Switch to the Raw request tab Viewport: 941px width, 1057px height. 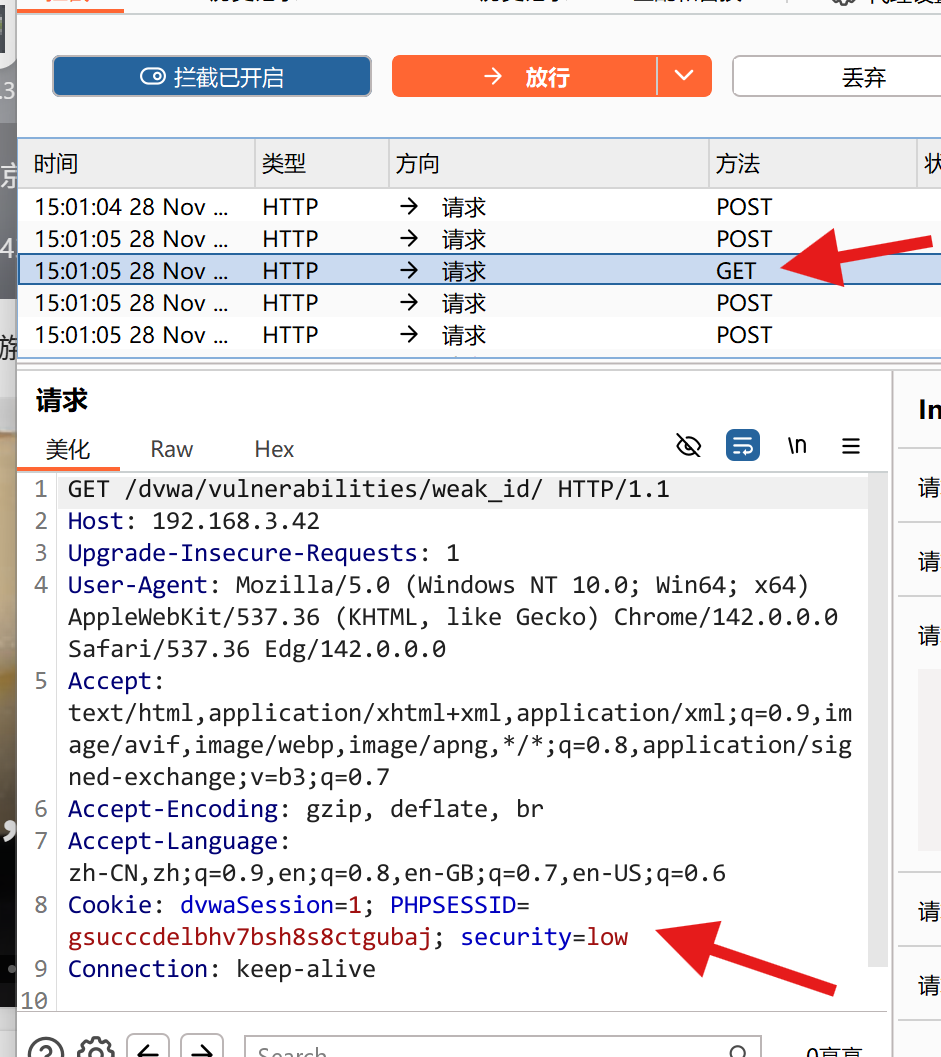pyautogui.click(x=170, y=449)
